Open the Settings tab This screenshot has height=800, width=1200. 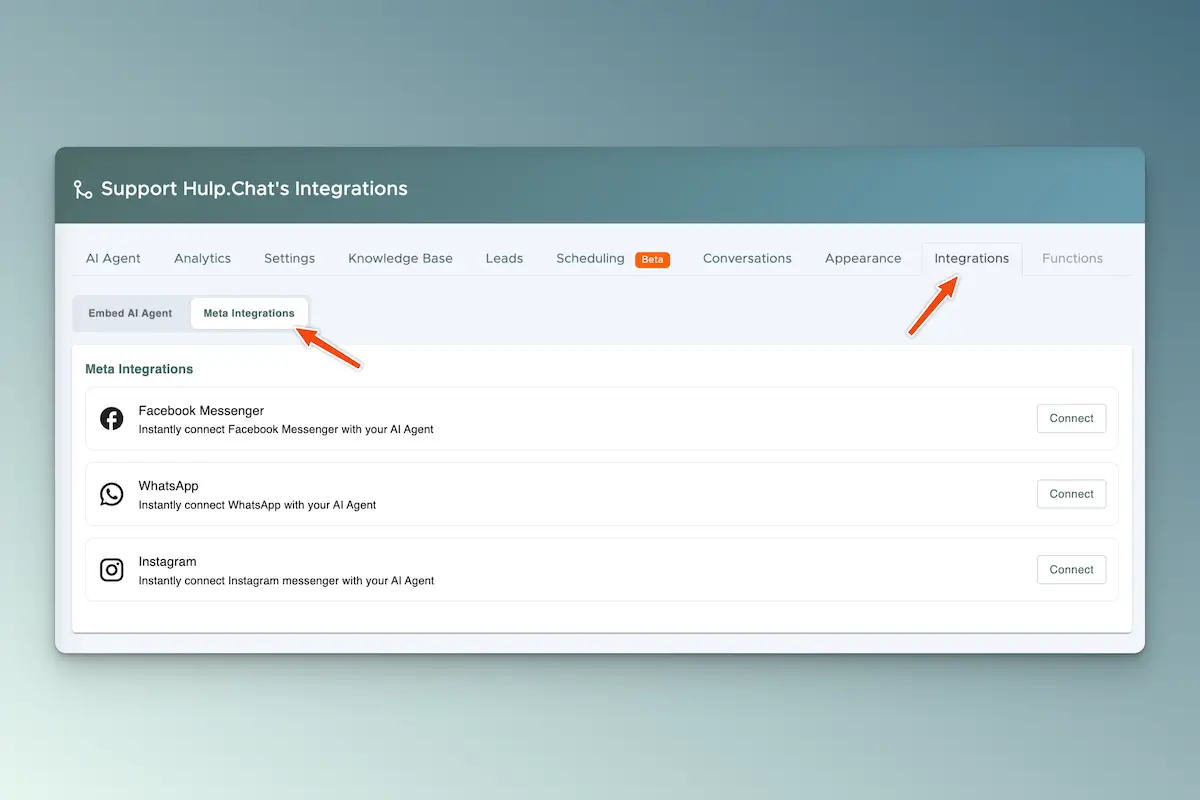point(289,258)
